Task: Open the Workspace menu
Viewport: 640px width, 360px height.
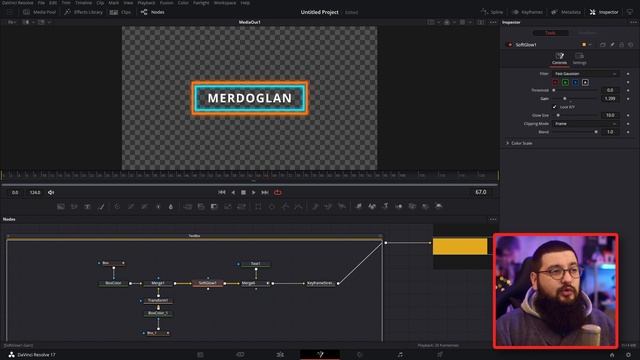Action: (225, 2)
